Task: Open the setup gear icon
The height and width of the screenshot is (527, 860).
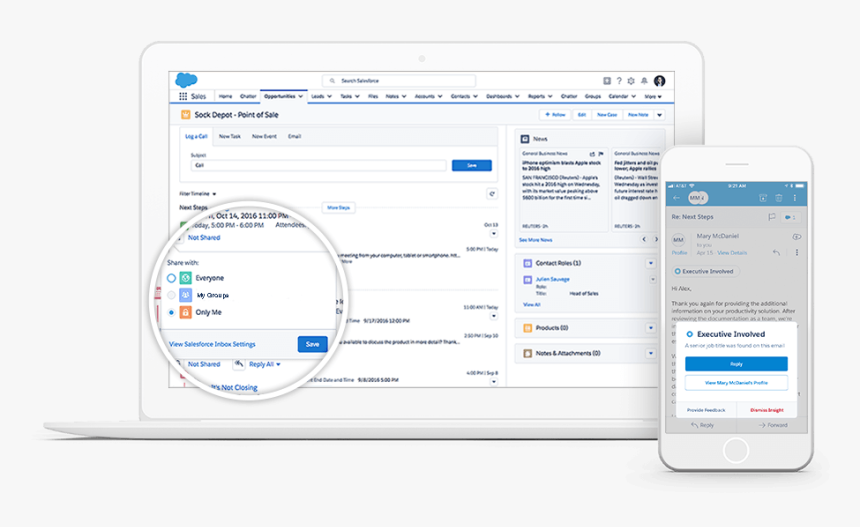Action: coord(631,81)
